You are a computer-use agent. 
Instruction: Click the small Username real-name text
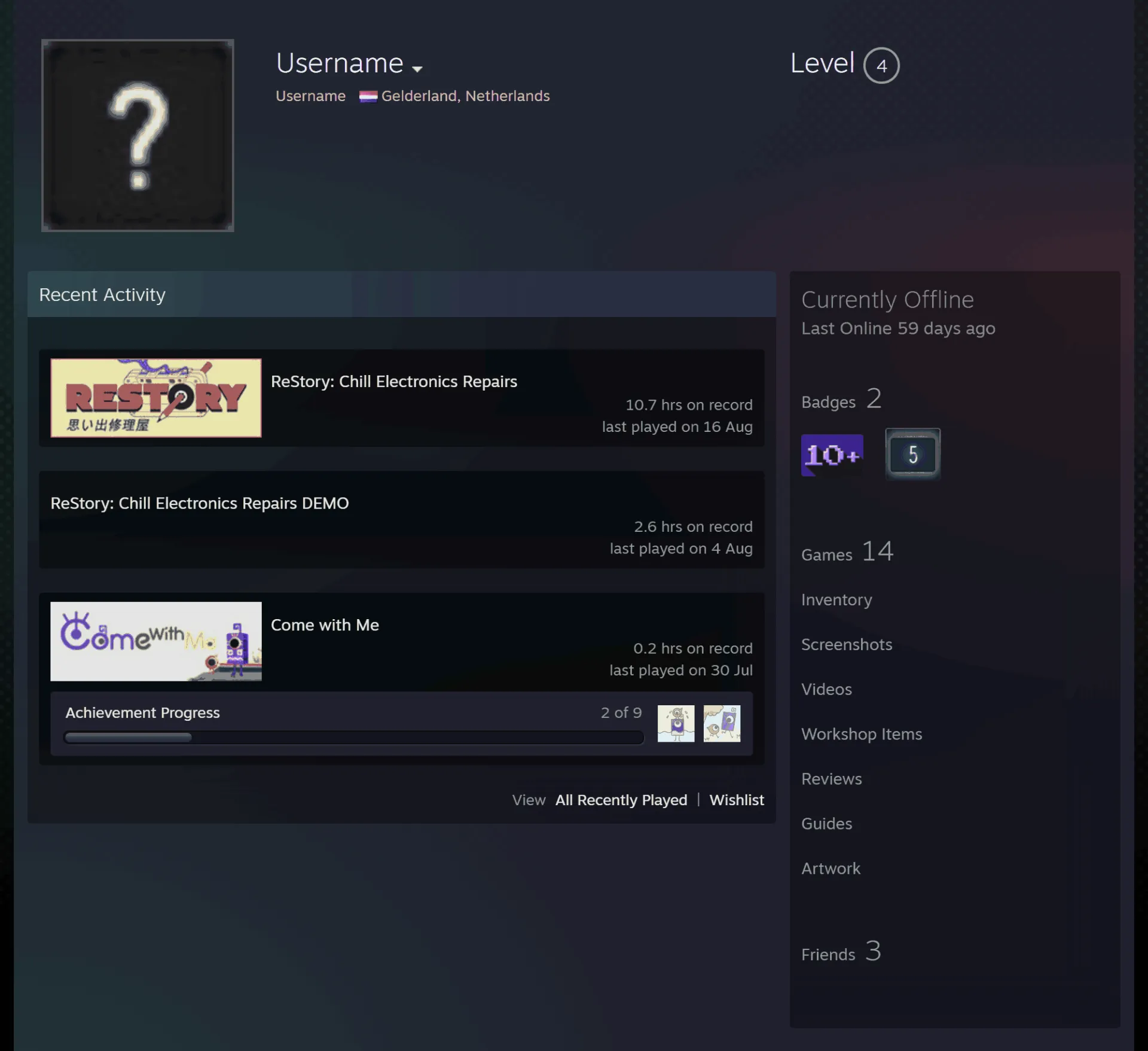point(310,96)
